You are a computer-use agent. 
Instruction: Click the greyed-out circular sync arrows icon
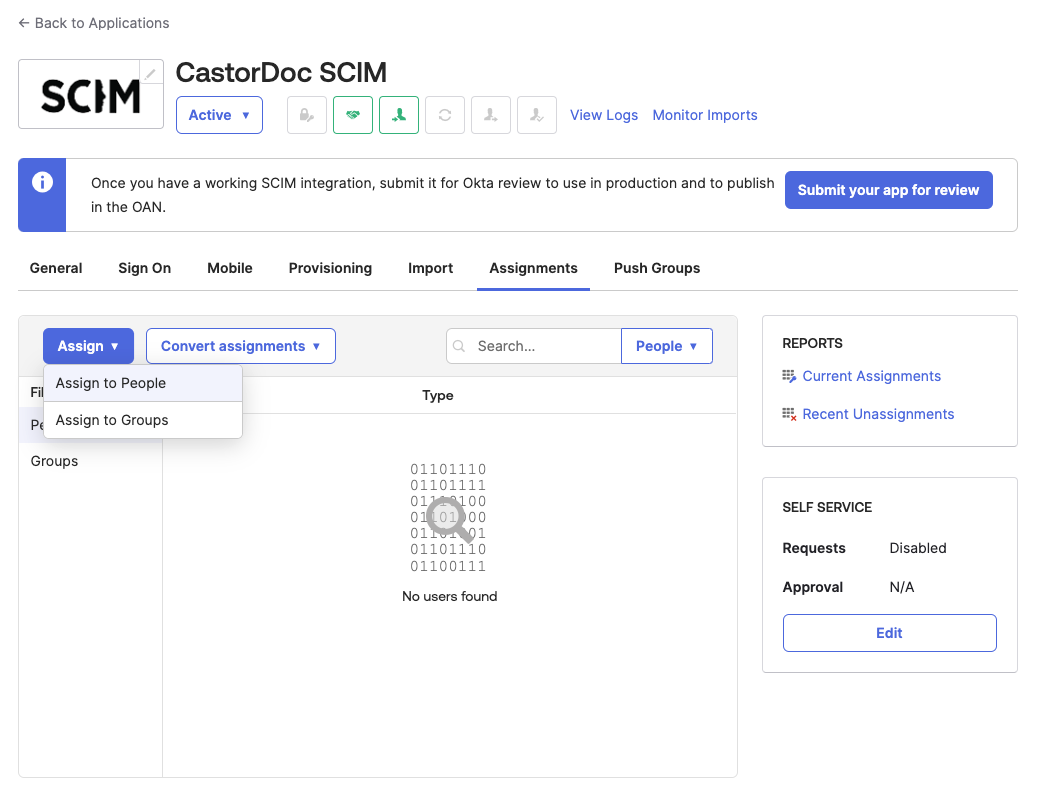[445, 115]
